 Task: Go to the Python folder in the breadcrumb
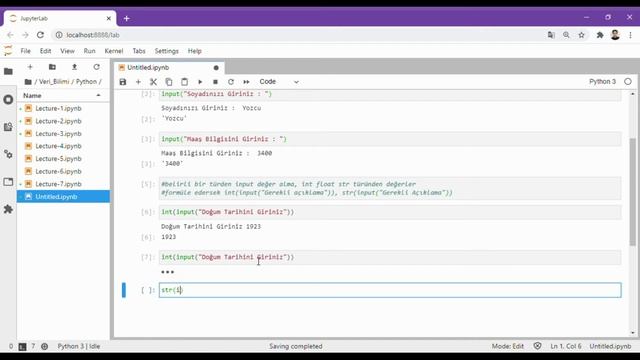coord(87,82)
